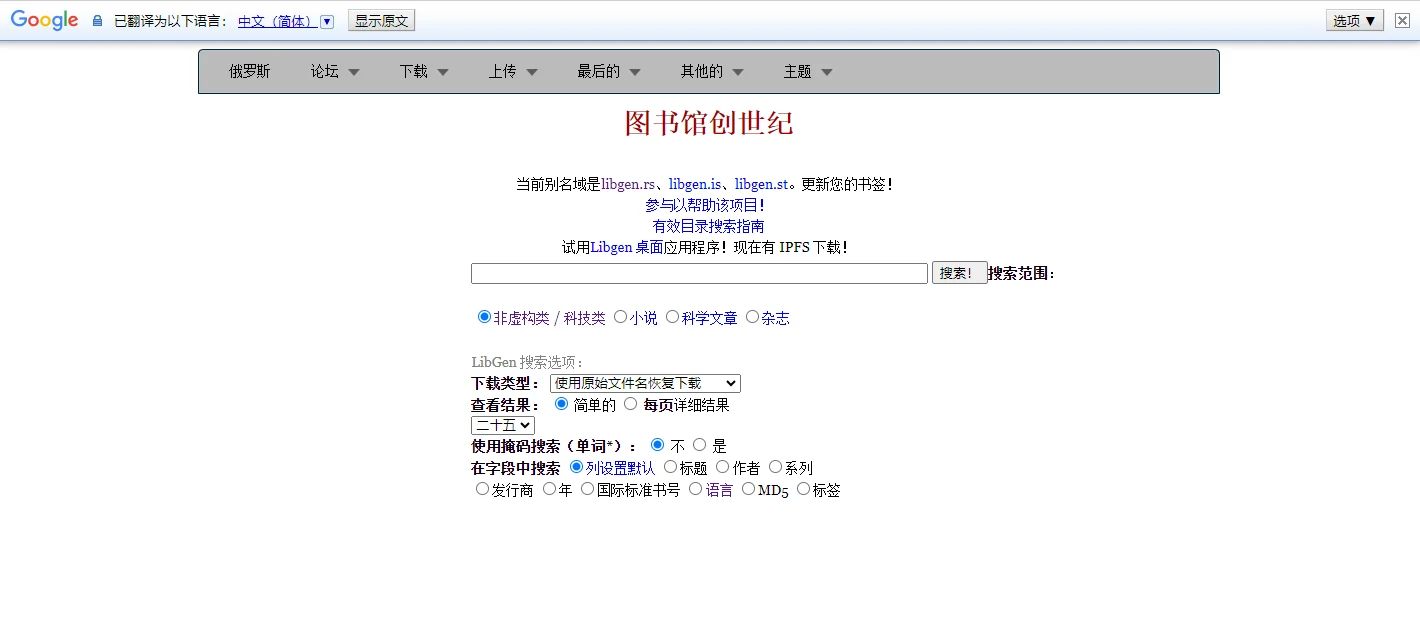Select 不 for mask search
The image size is (1420, 630).
[x=657, y=445]
